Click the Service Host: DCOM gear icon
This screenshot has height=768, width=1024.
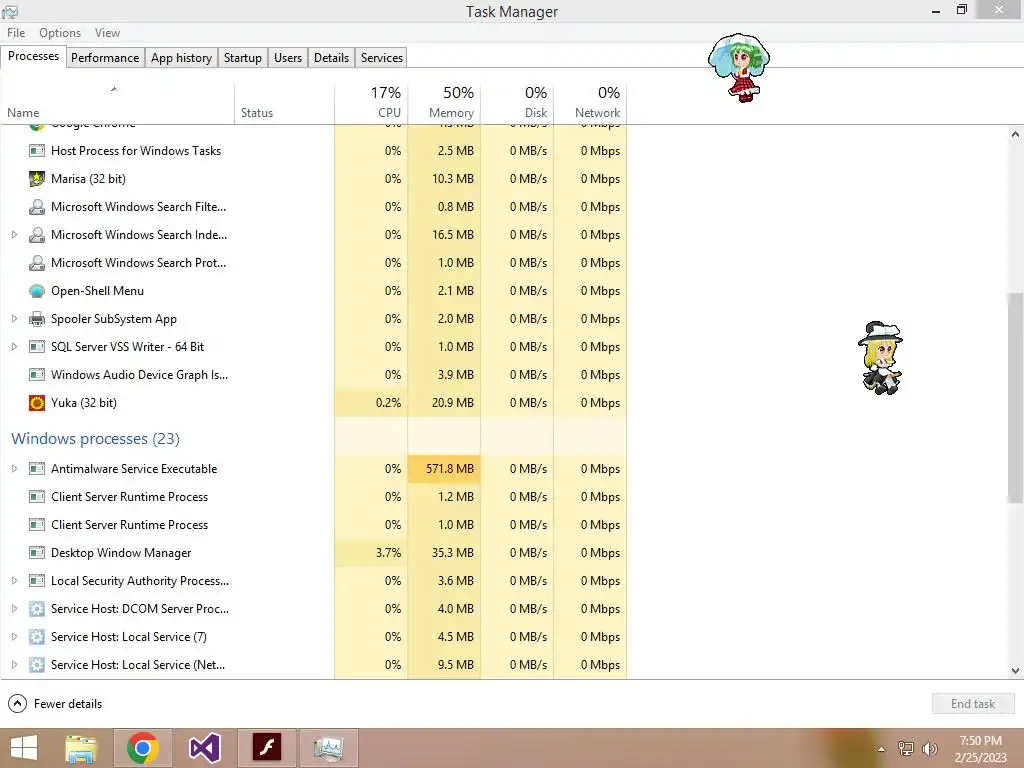[37, 609]
